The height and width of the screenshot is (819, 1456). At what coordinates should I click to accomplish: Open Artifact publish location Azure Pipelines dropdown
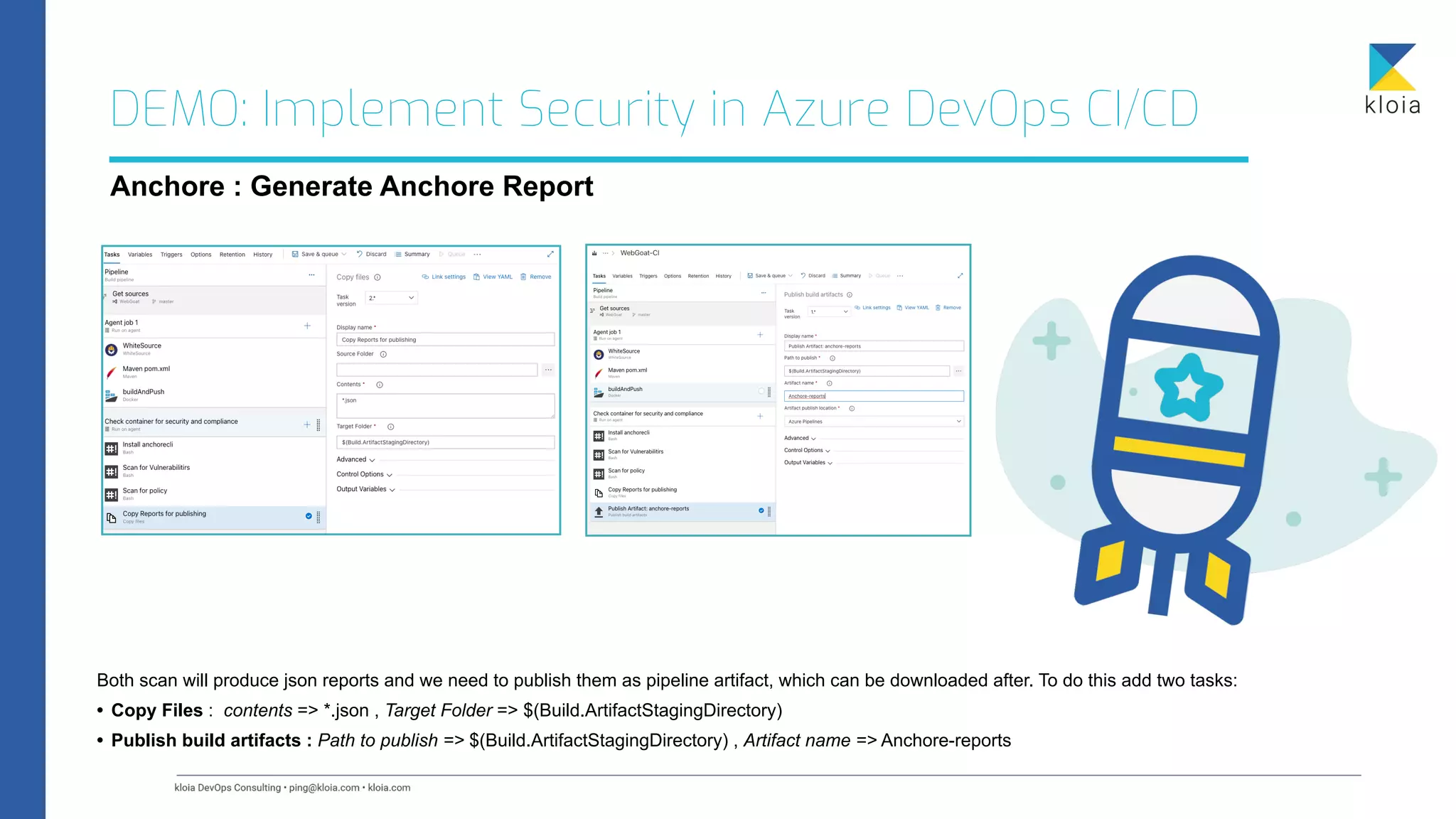(874, 422)
